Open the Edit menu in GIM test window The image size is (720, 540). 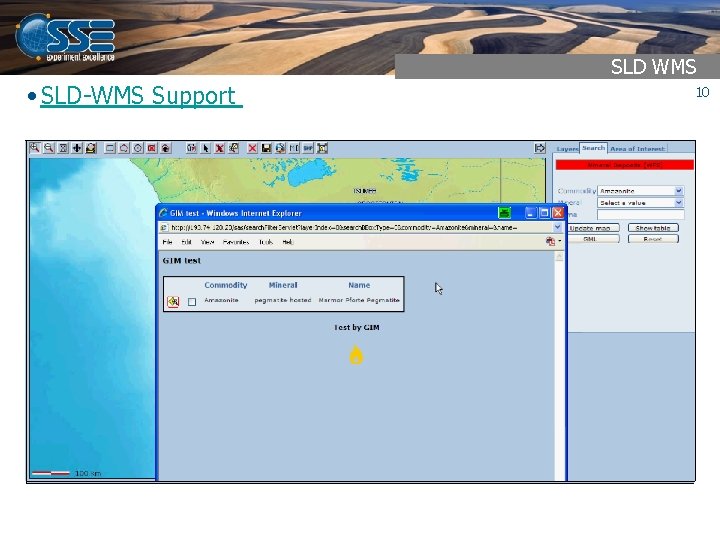(186, 242)
